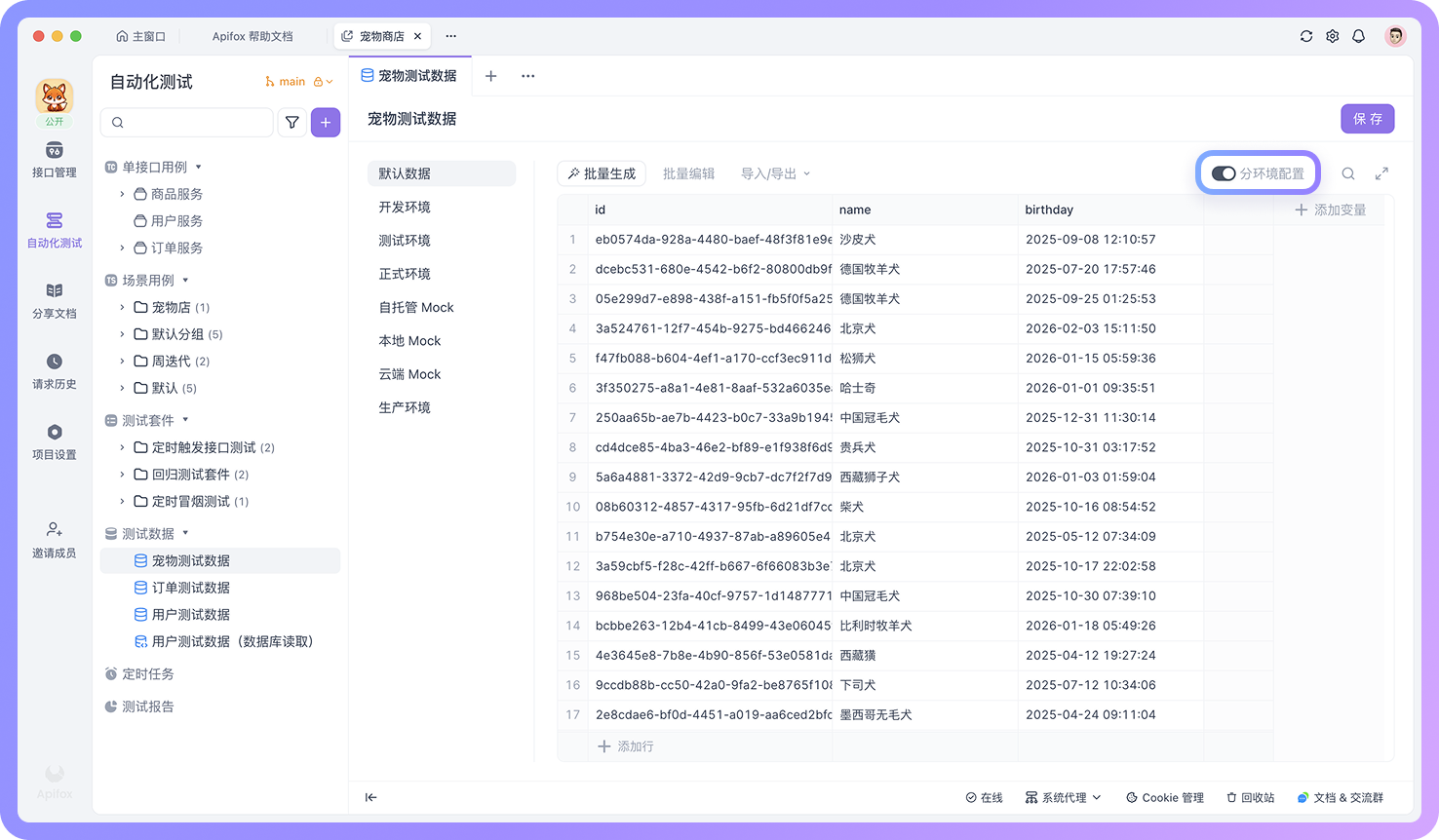Expand the 宠物店 folder
This screenshot has height=840, width=1439.
click(122, 307)
